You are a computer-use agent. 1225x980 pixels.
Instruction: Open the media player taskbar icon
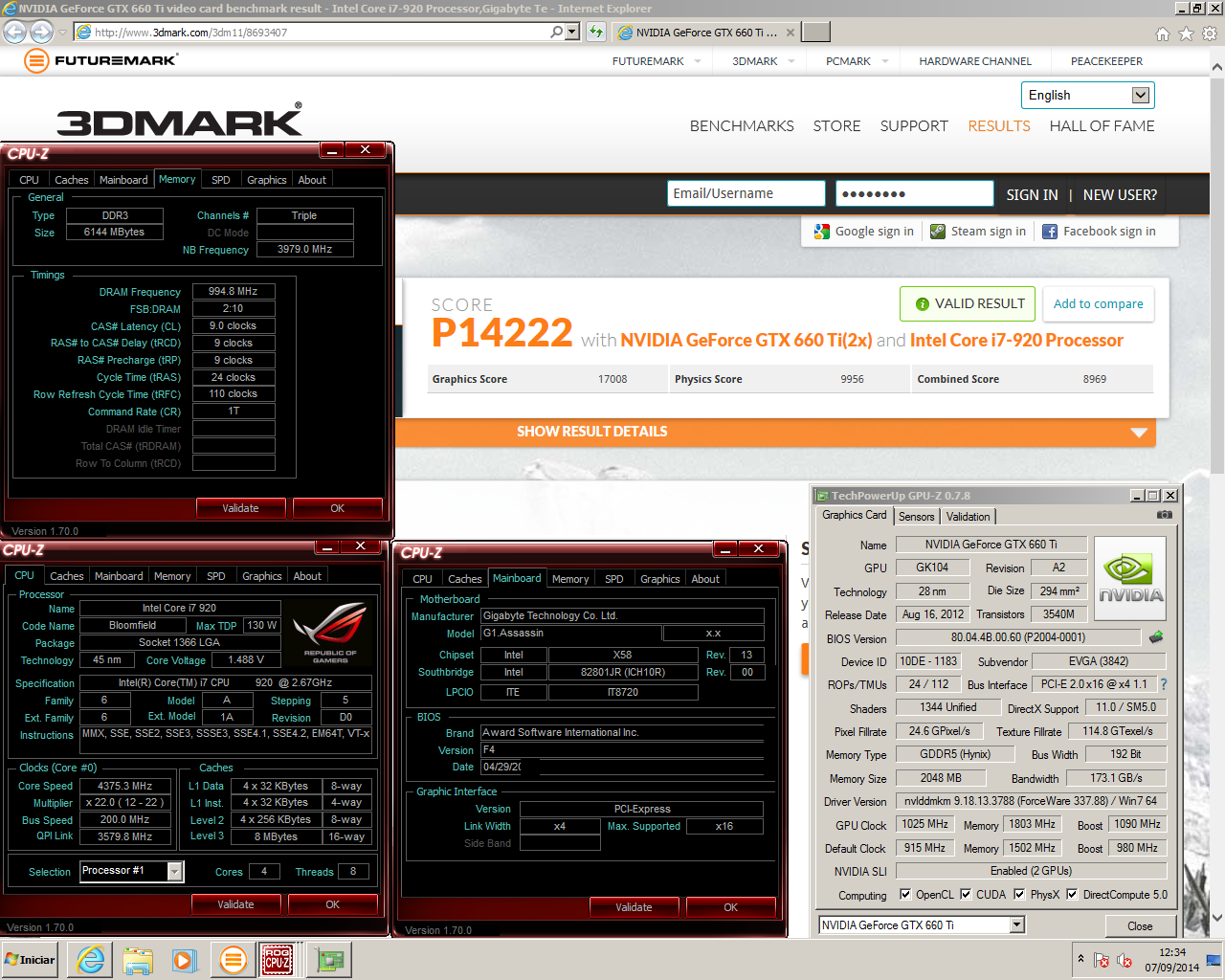click(184, 960)
